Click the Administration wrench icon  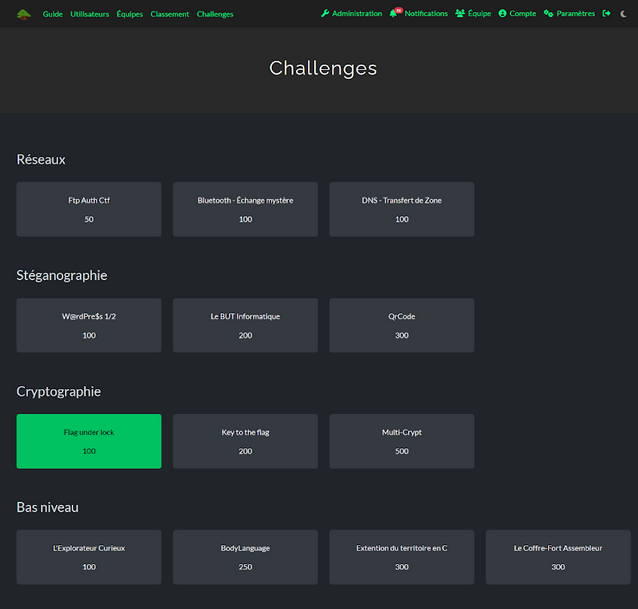[x=325, y=13]
